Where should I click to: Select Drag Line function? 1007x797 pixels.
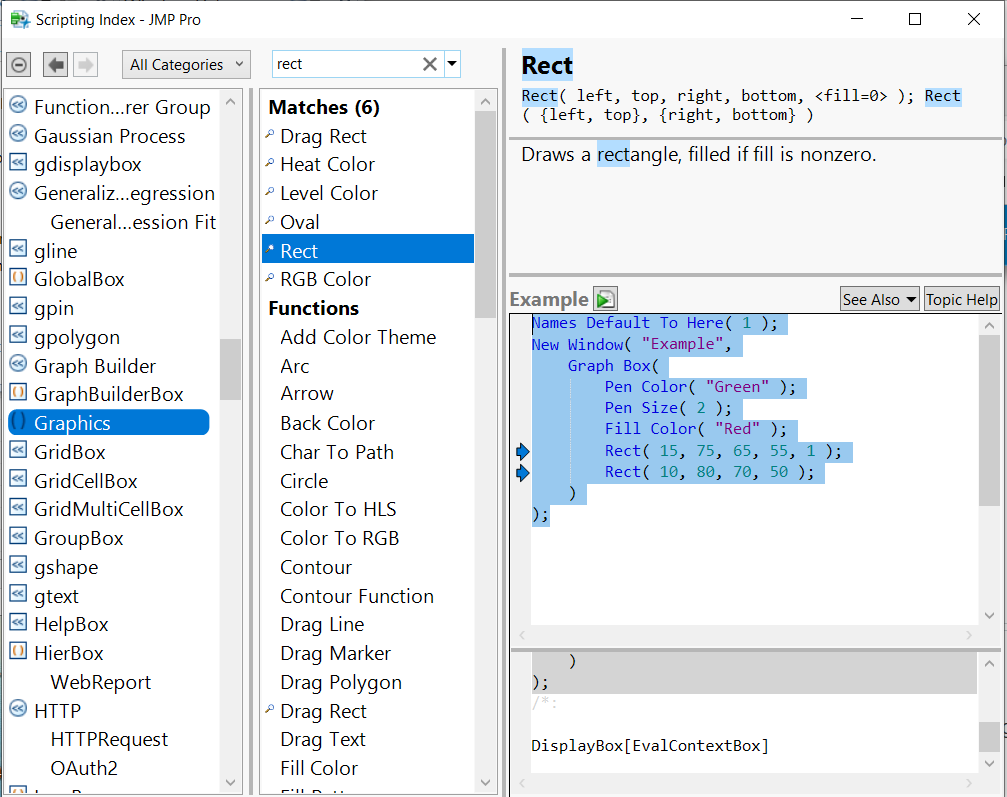pyautogui.click(x=322, y=624)
